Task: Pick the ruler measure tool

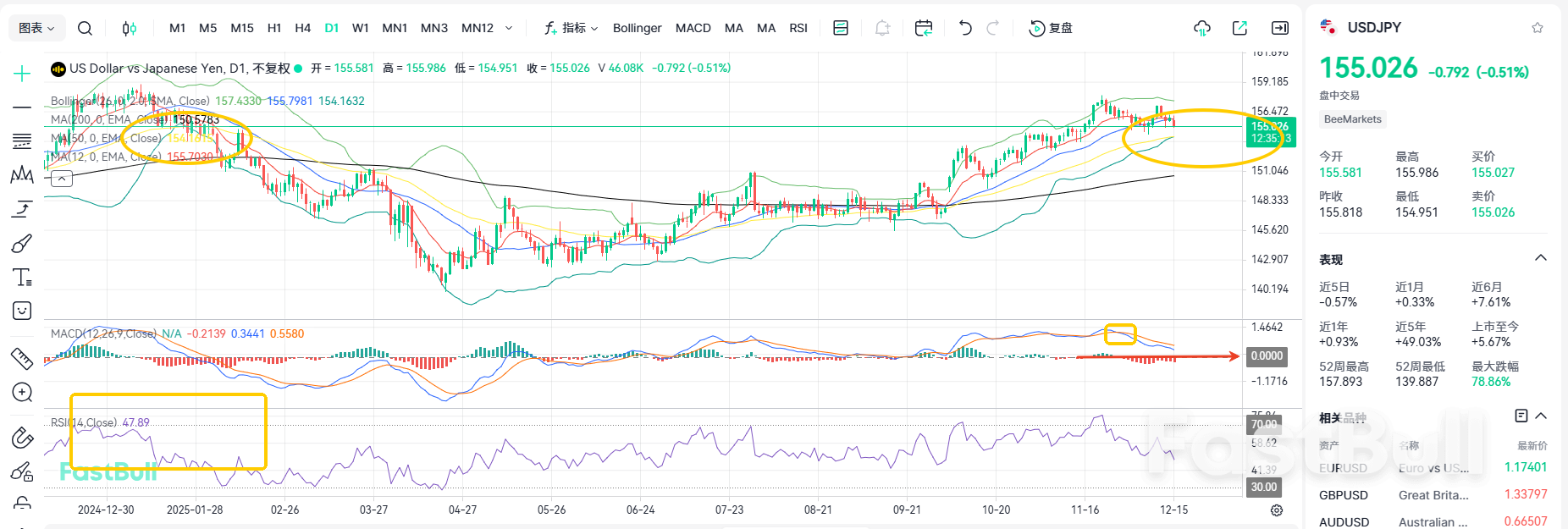Action: 22,359
